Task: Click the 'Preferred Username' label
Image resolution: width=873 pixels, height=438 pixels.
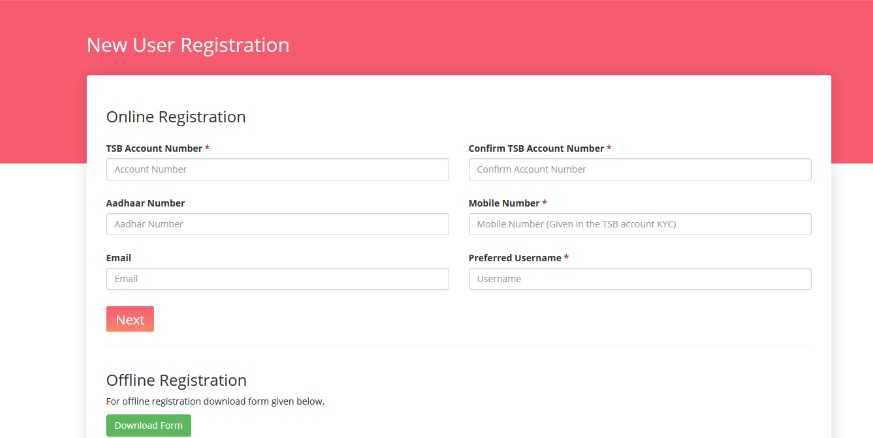Action: (515, 258)
